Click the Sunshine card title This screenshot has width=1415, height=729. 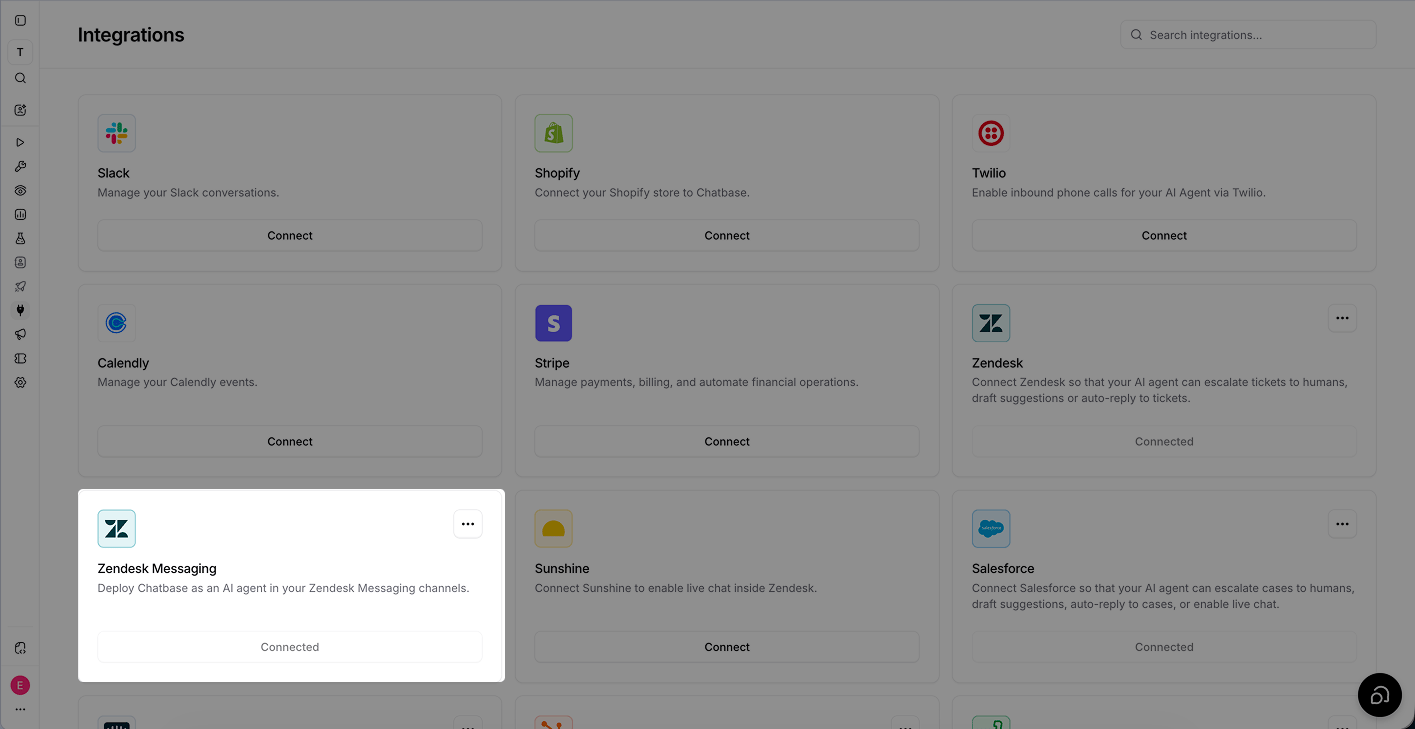pyautogui.click(x=562, y=569)
